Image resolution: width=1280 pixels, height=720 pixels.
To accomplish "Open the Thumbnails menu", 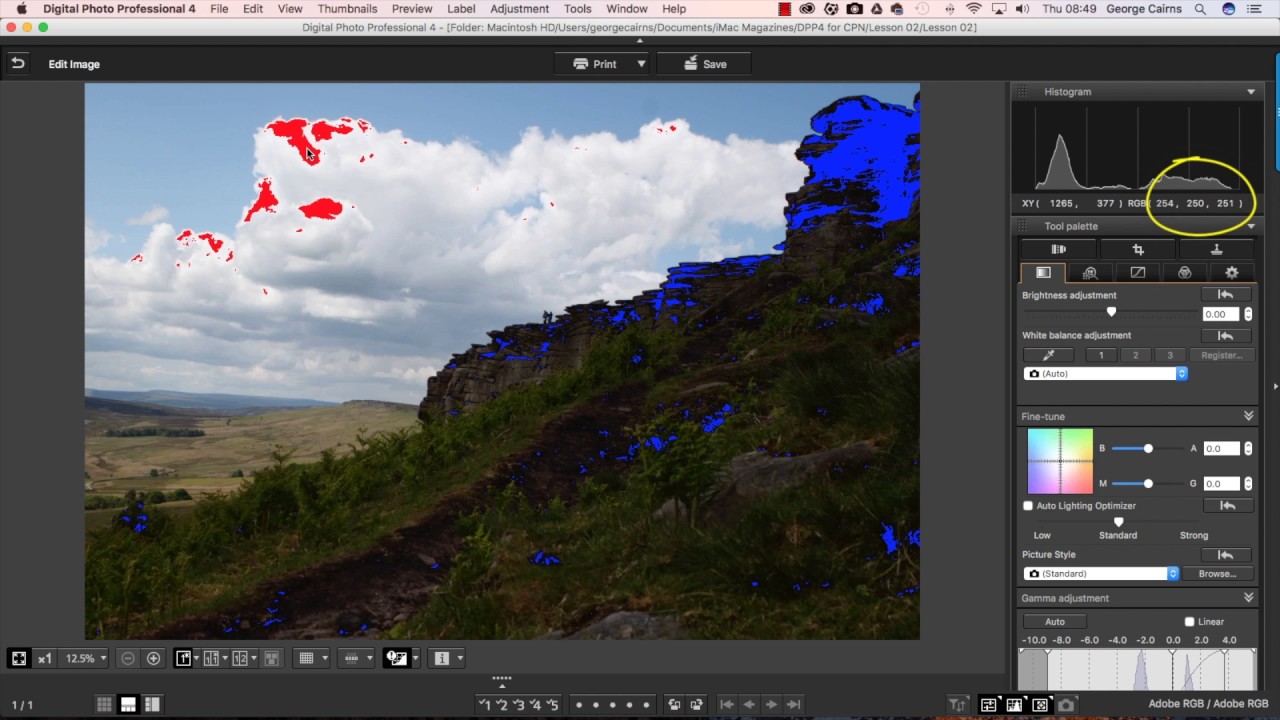I will click(347, 9).
